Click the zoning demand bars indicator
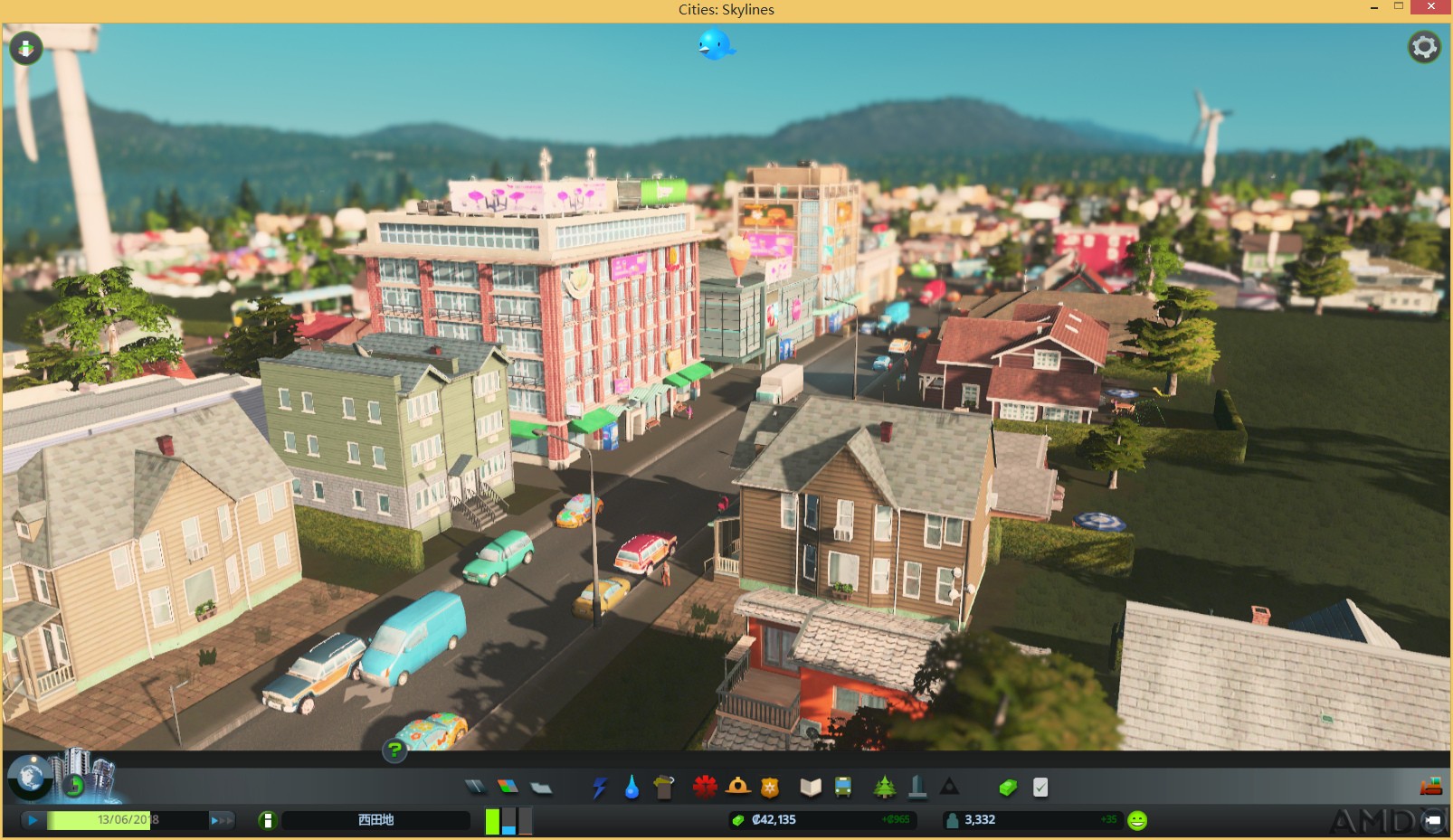1453x840 pixels. [508, 821]
